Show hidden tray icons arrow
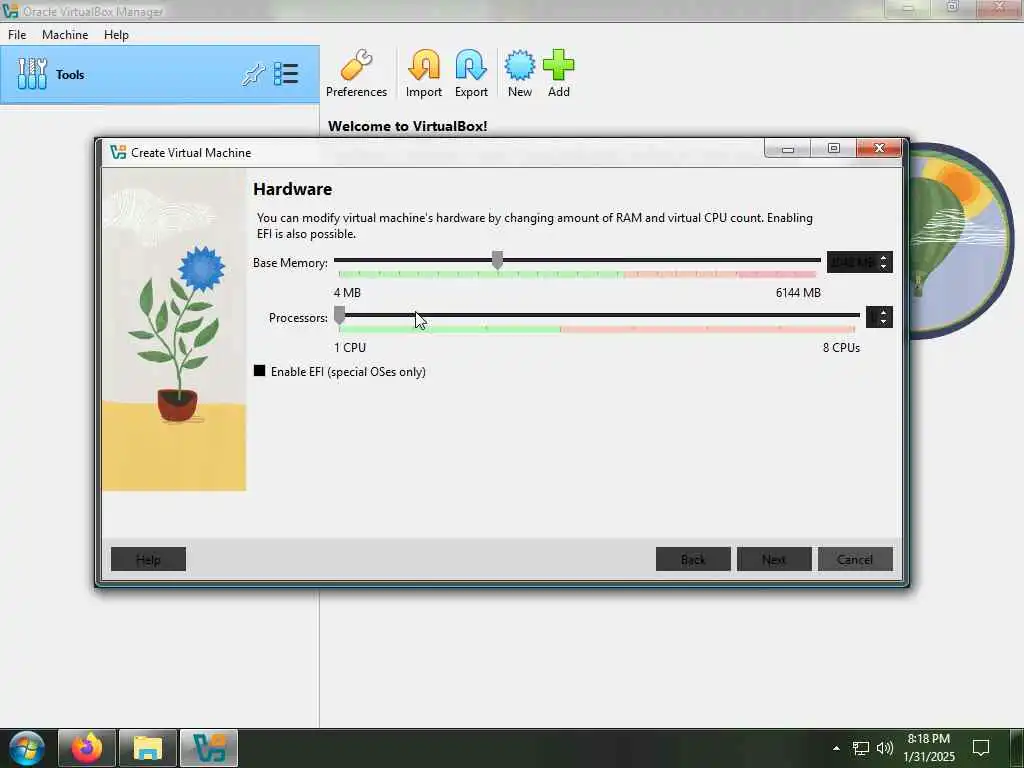 pos(837,748)
